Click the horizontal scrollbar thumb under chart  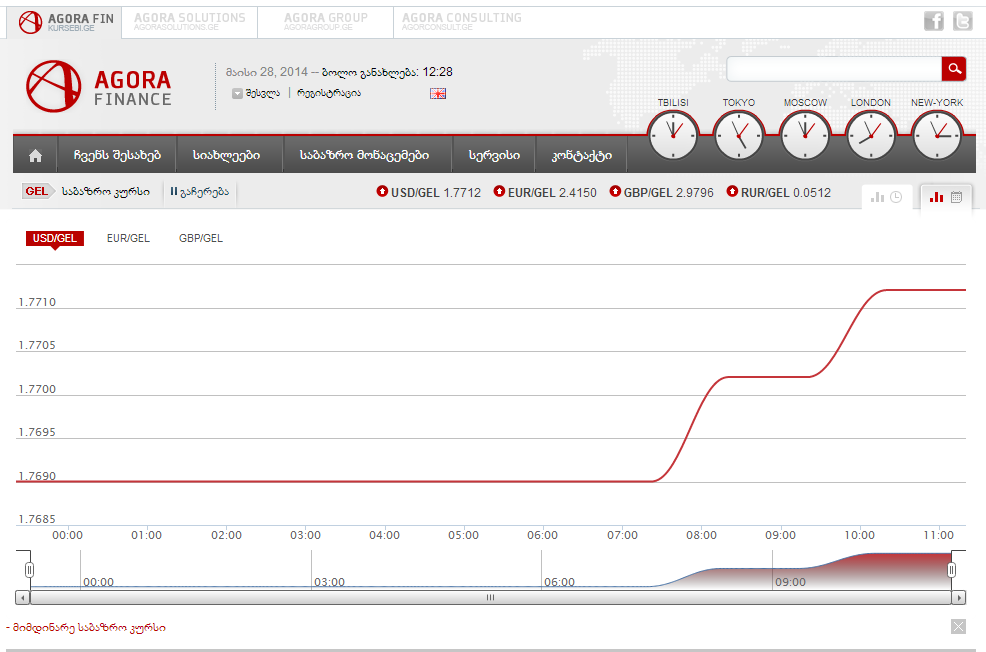point(490,598)
